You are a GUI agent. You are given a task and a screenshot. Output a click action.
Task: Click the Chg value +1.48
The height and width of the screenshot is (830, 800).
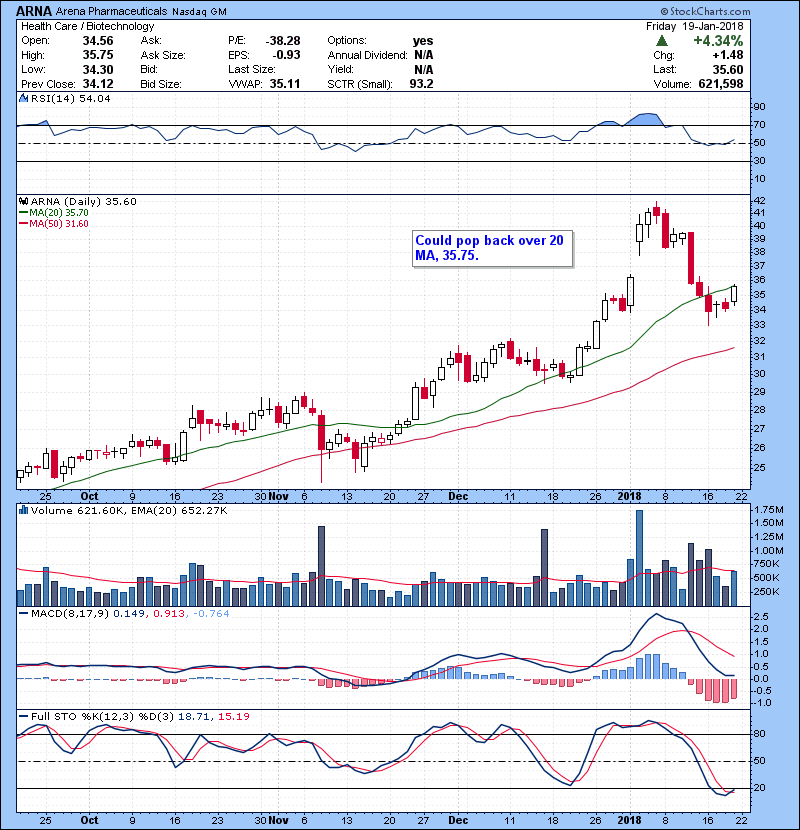pyautogui.click(x=727, y=55)
